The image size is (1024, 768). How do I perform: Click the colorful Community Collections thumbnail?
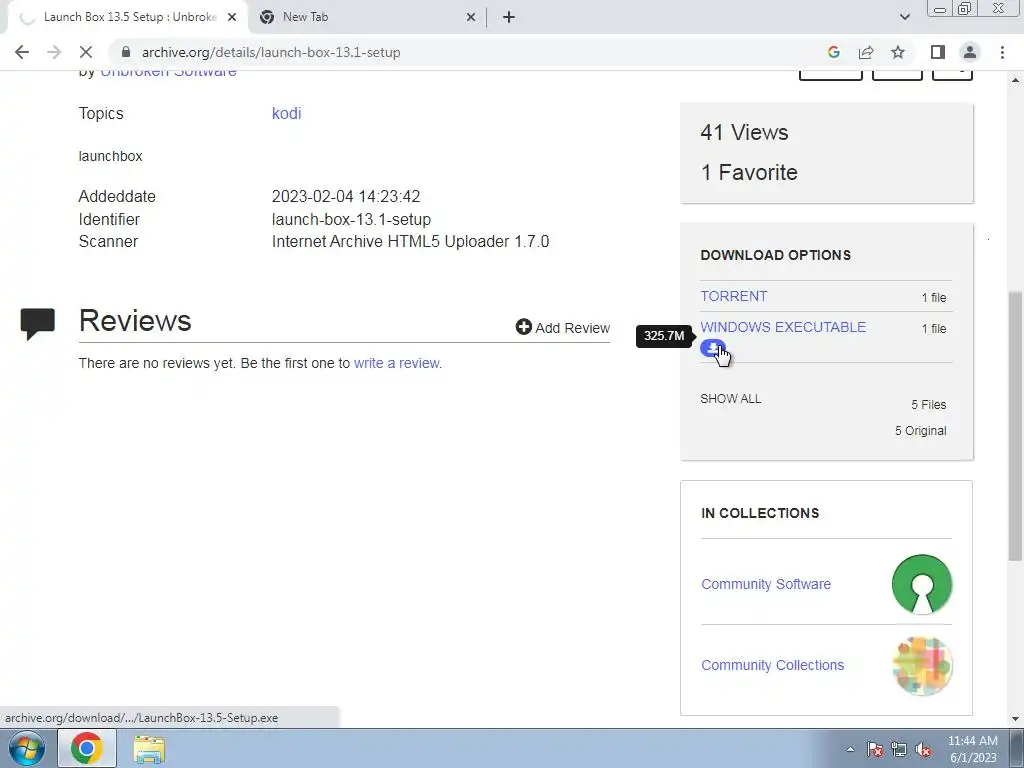pyautogui.click(x=921, y=665)
